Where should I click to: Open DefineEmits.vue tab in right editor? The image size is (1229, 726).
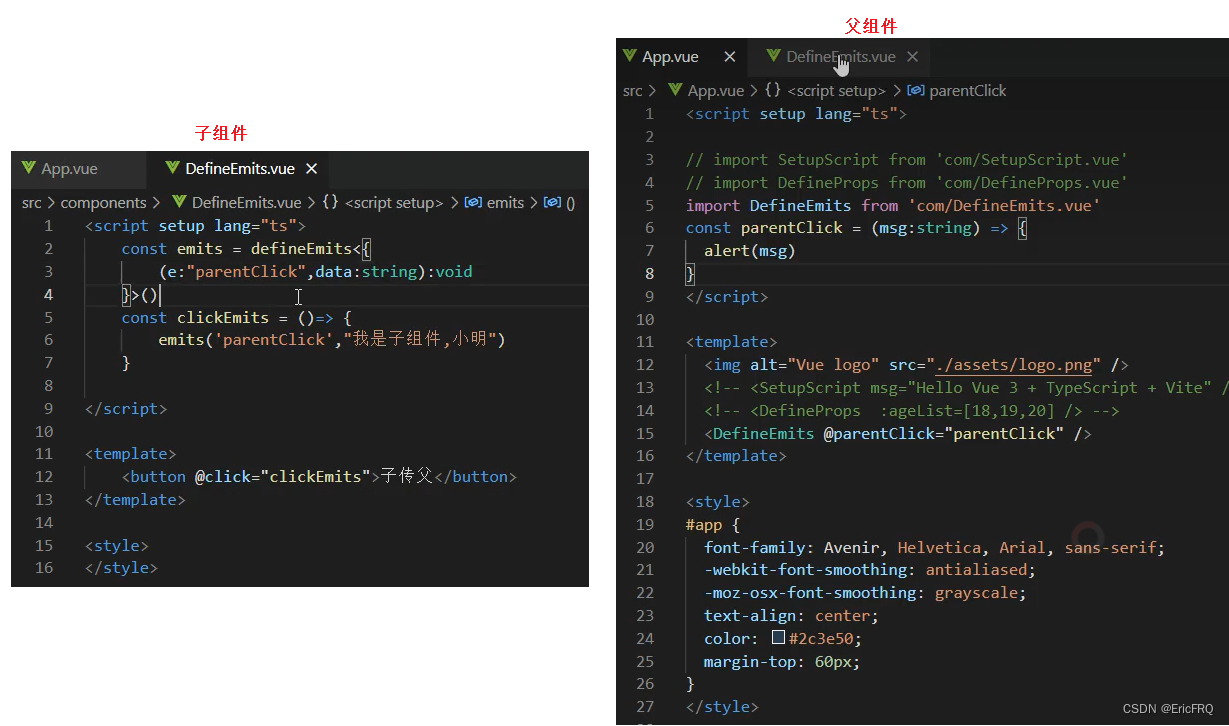(x=841, y=57)
